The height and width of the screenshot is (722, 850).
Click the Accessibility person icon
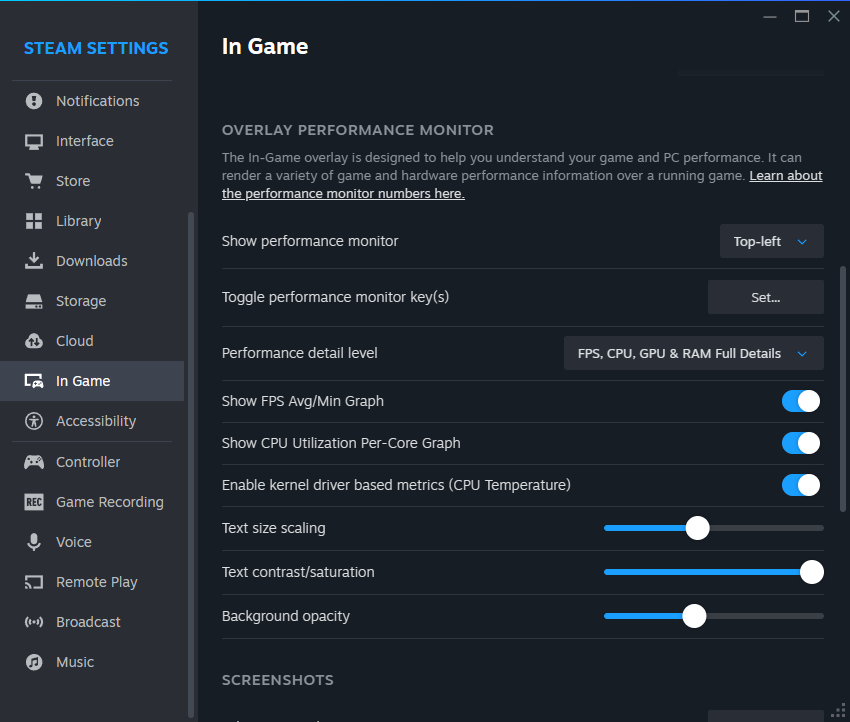click(34, 421)
